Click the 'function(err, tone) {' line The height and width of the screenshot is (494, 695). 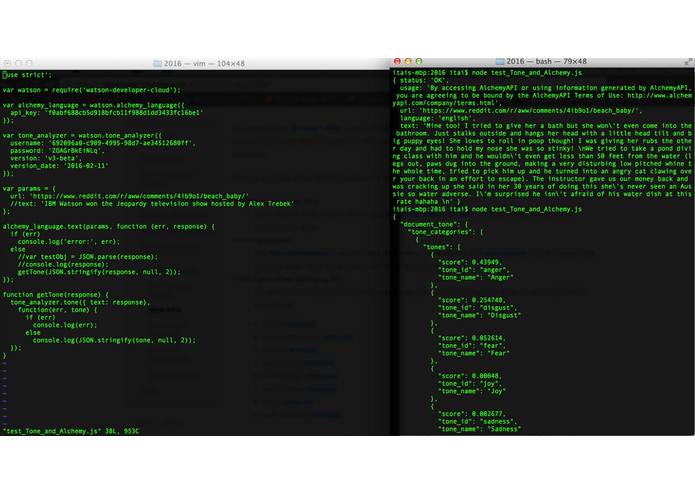click(x=57, y=310)
